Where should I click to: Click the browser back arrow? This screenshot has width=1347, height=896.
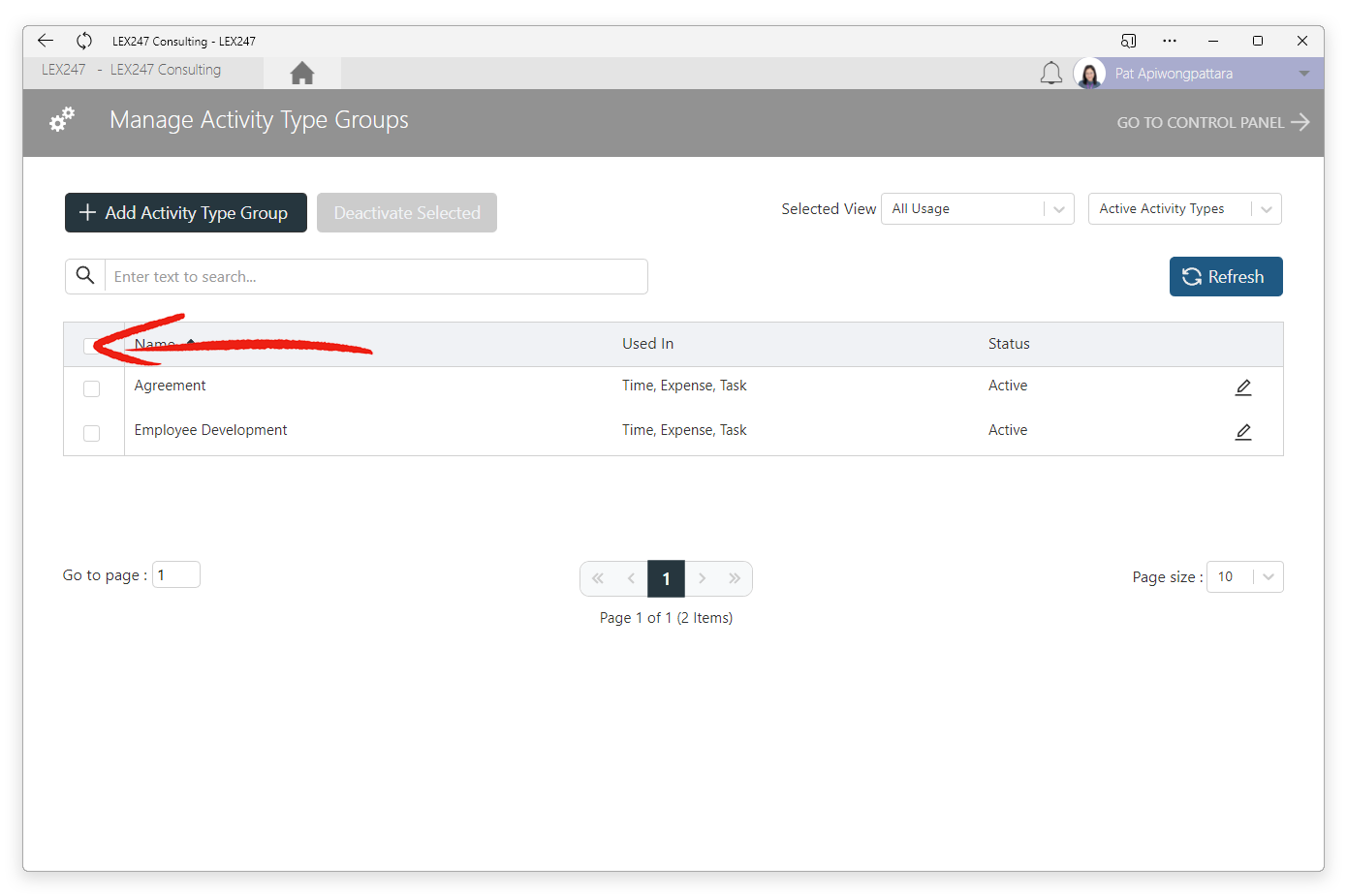[x=46, y=41]
